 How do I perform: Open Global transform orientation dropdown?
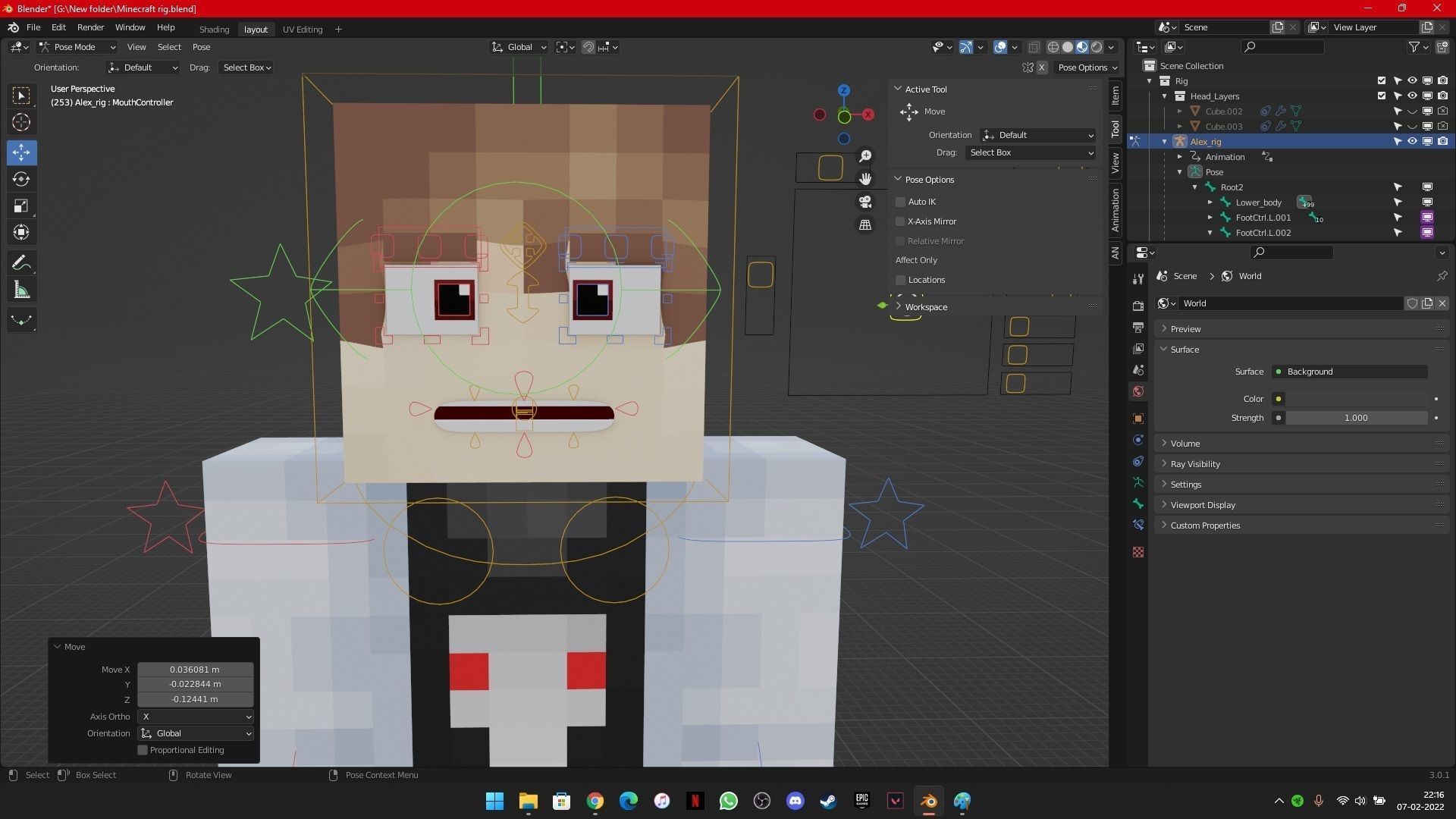pyautogui.click(x=519, y=47)
